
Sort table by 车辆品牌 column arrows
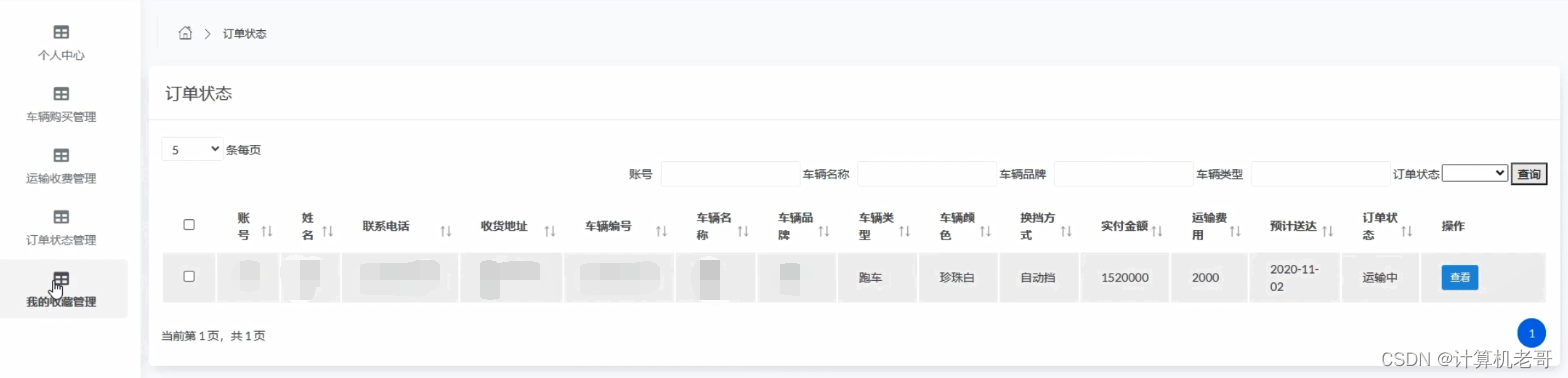824,231
